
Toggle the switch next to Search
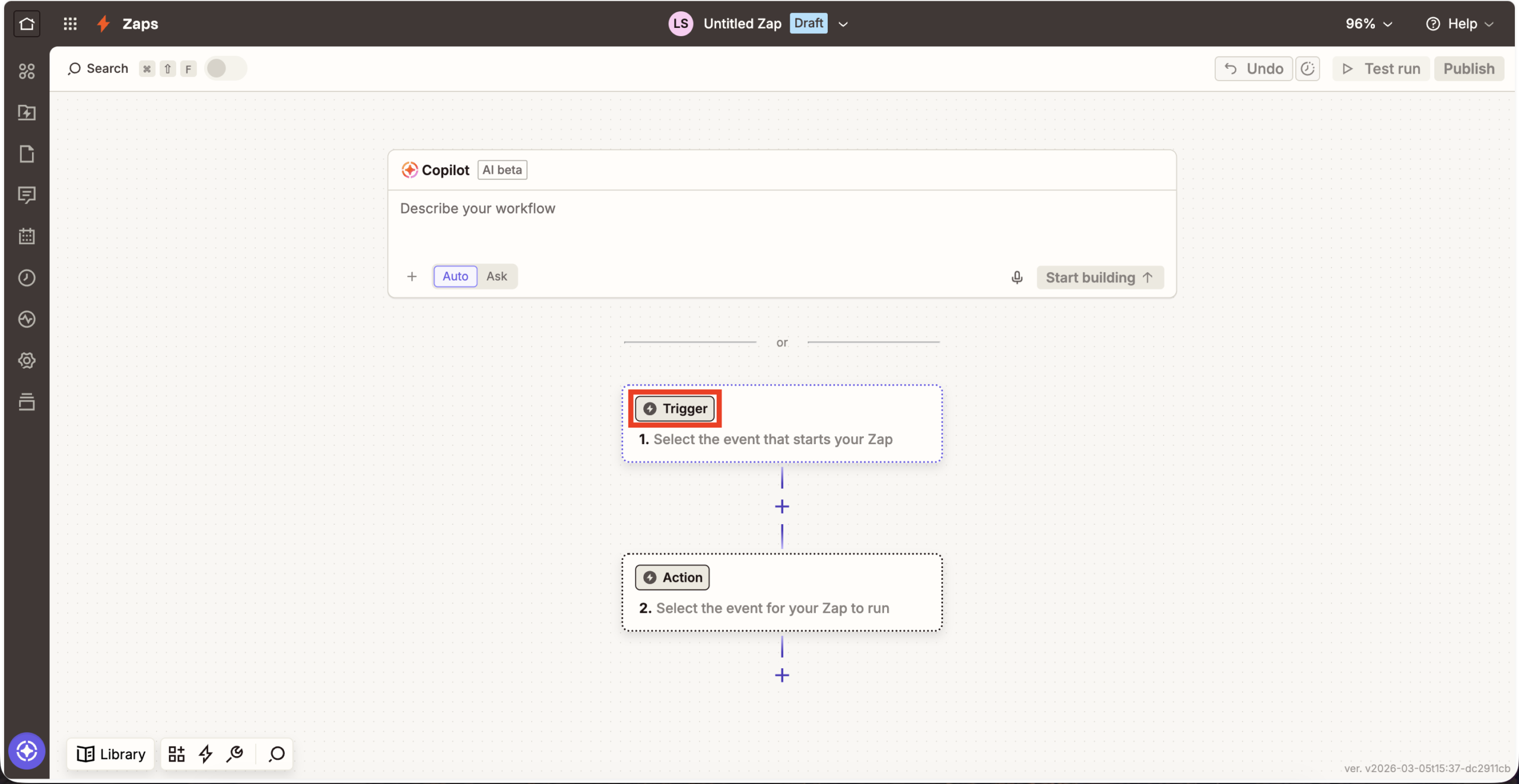pos(225,68)
